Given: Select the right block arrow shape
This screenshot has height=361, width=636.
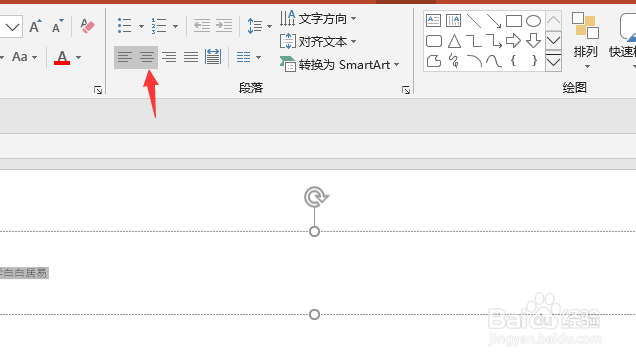Looking at the screenshot, I should click(514, 41).
